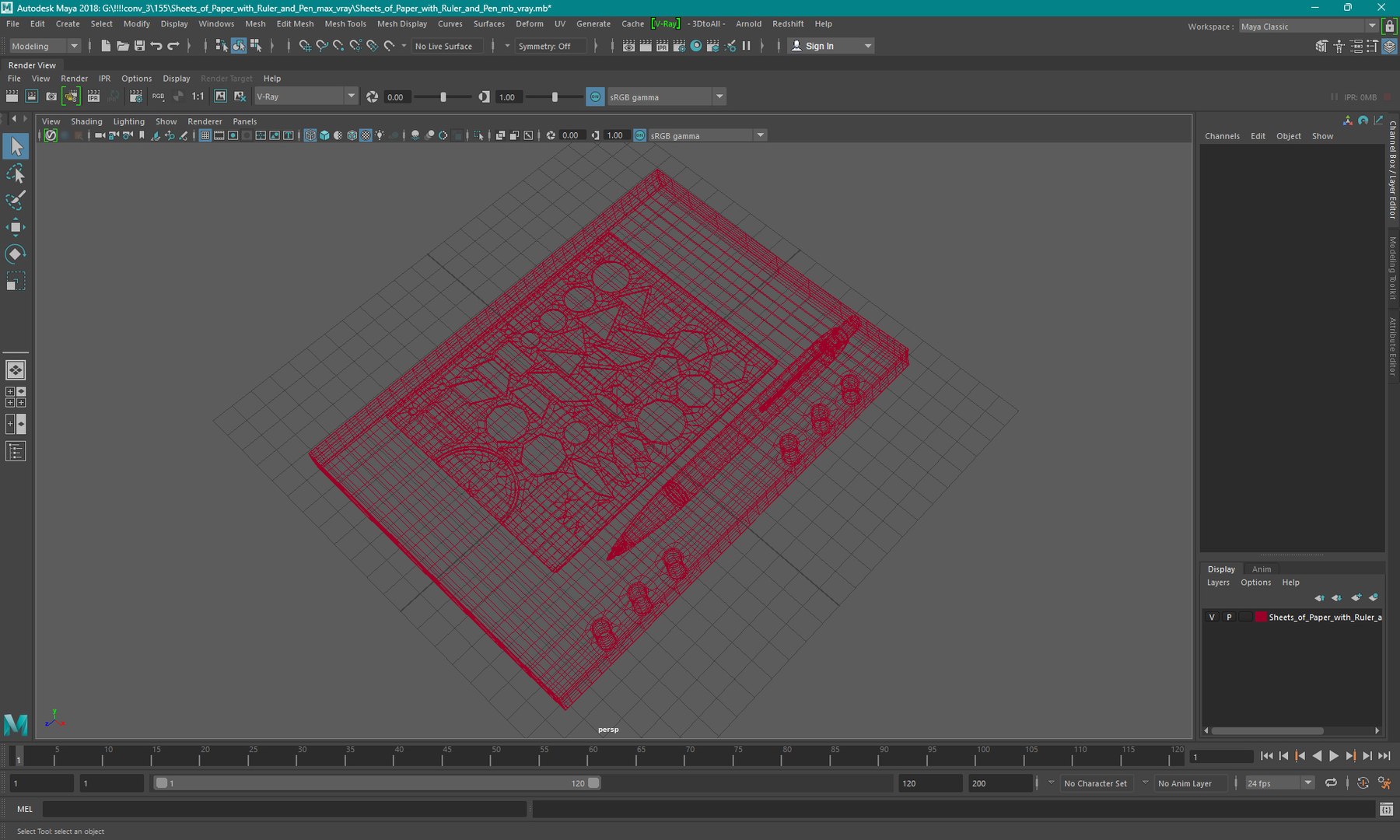Viewport: 1400px width, 840px height.
Task: Open the Mesh Tools menu
Action: [x=345, y=24]
